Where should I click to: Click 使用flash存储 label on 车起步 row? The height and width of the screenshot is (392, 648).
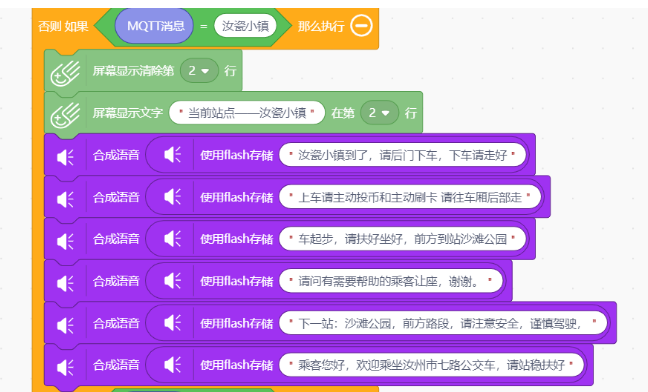pyautogui.click(x=236, y=239)
